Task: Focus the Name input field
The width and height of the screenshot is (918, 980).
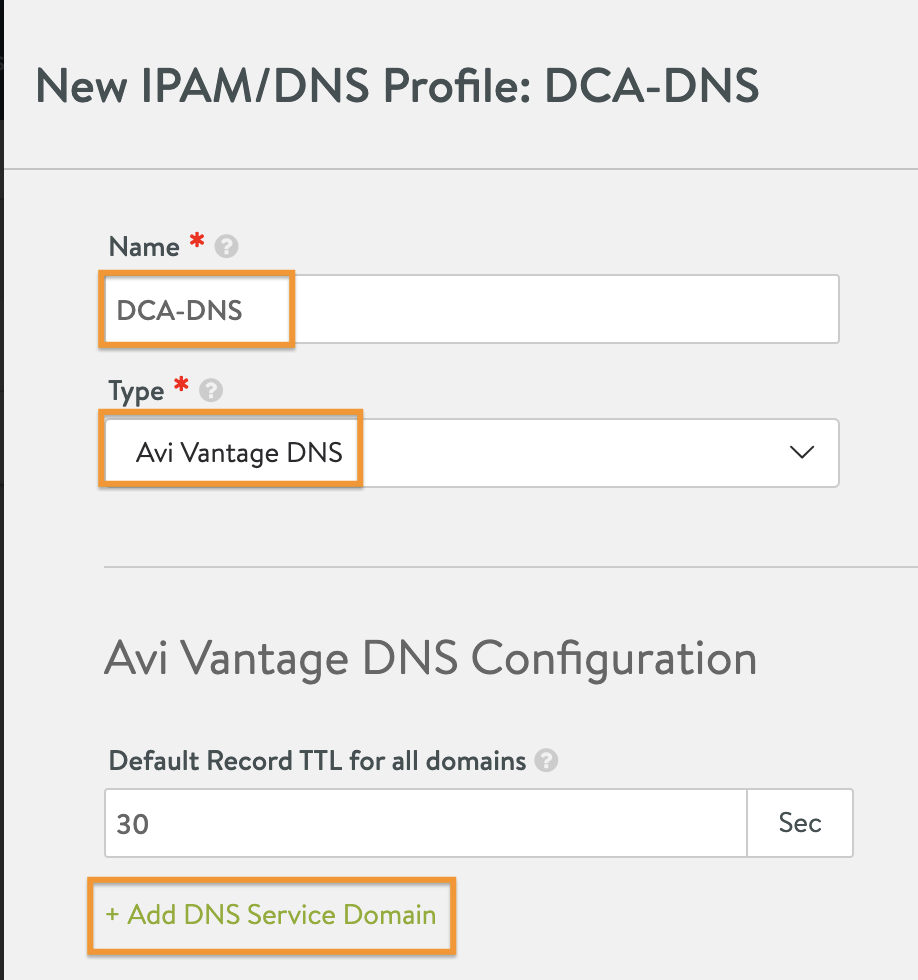Action: (472, 309)
